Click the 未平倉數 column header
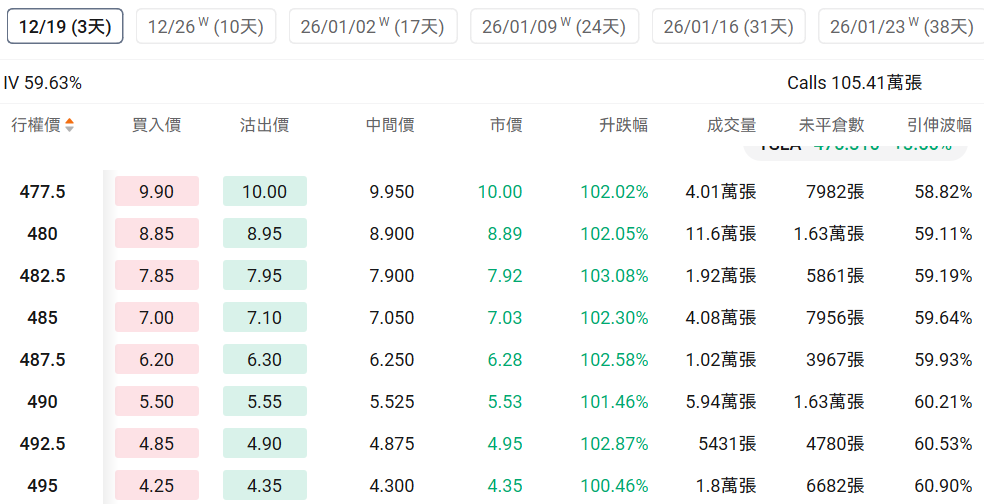This screenshot has width=984, height=504. pos(831,126)
